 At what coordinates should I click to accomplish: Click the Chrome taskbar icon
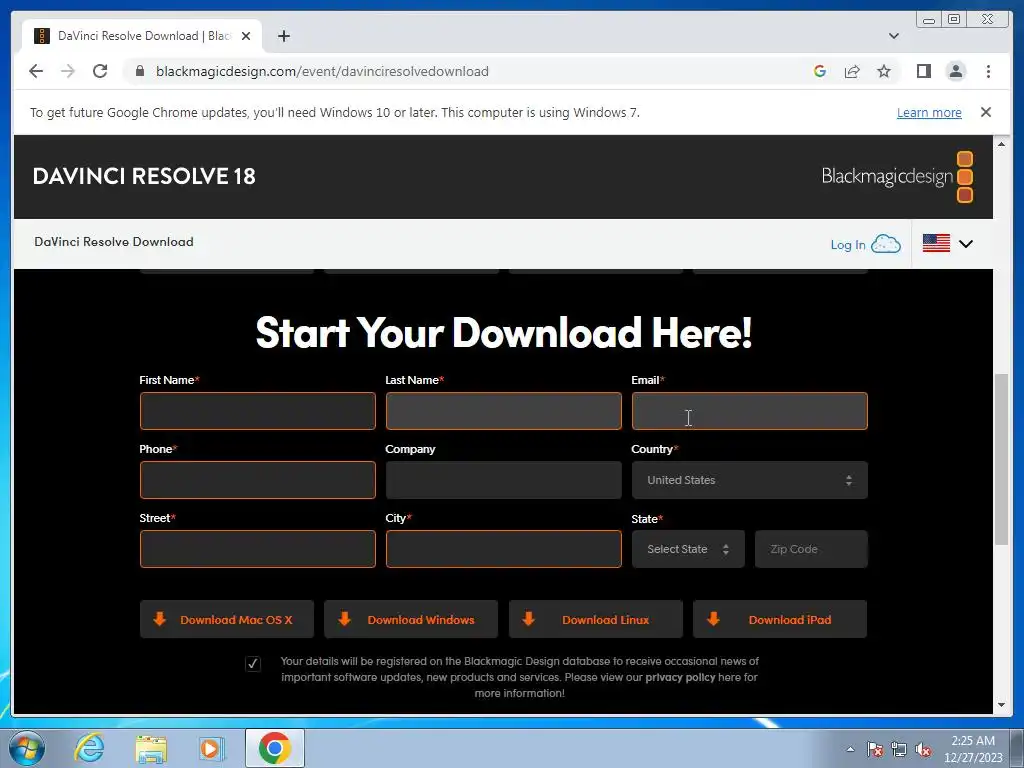(x=274, y=748)
